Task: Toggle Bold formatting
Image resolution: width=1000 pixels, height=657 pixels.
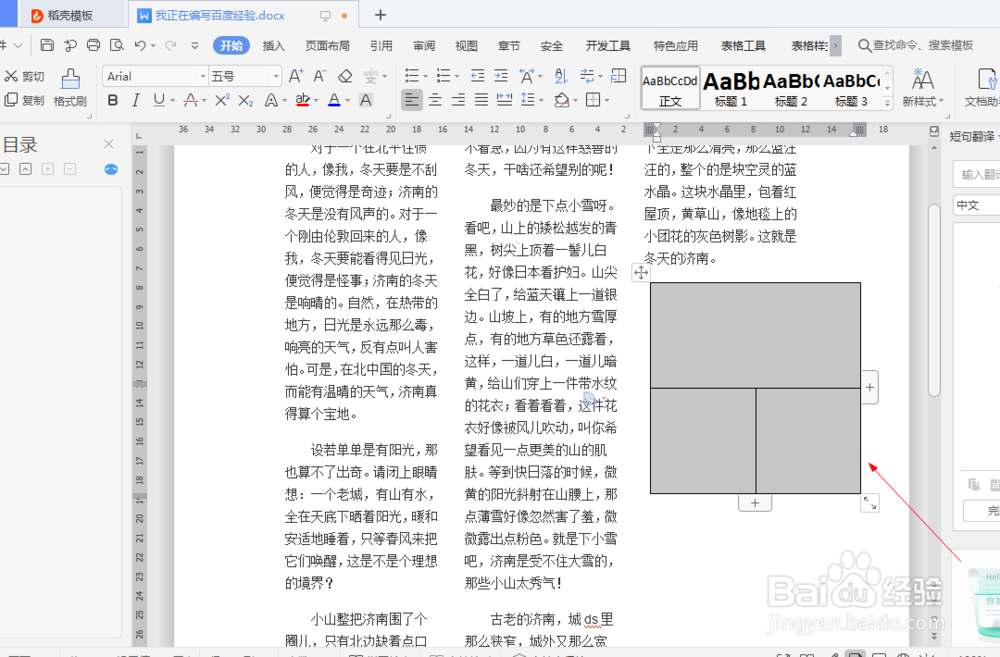Action: click(x=113, y=100)
